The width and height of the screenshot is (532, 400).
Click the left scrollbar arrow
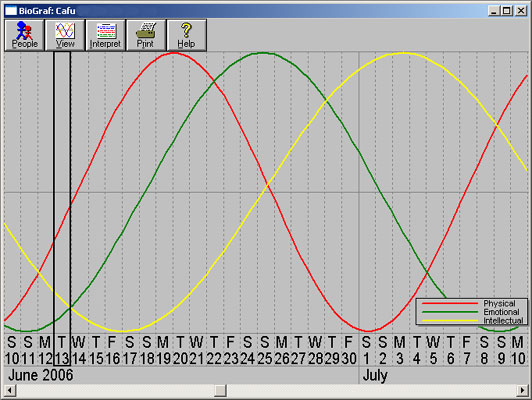[10, 391]
